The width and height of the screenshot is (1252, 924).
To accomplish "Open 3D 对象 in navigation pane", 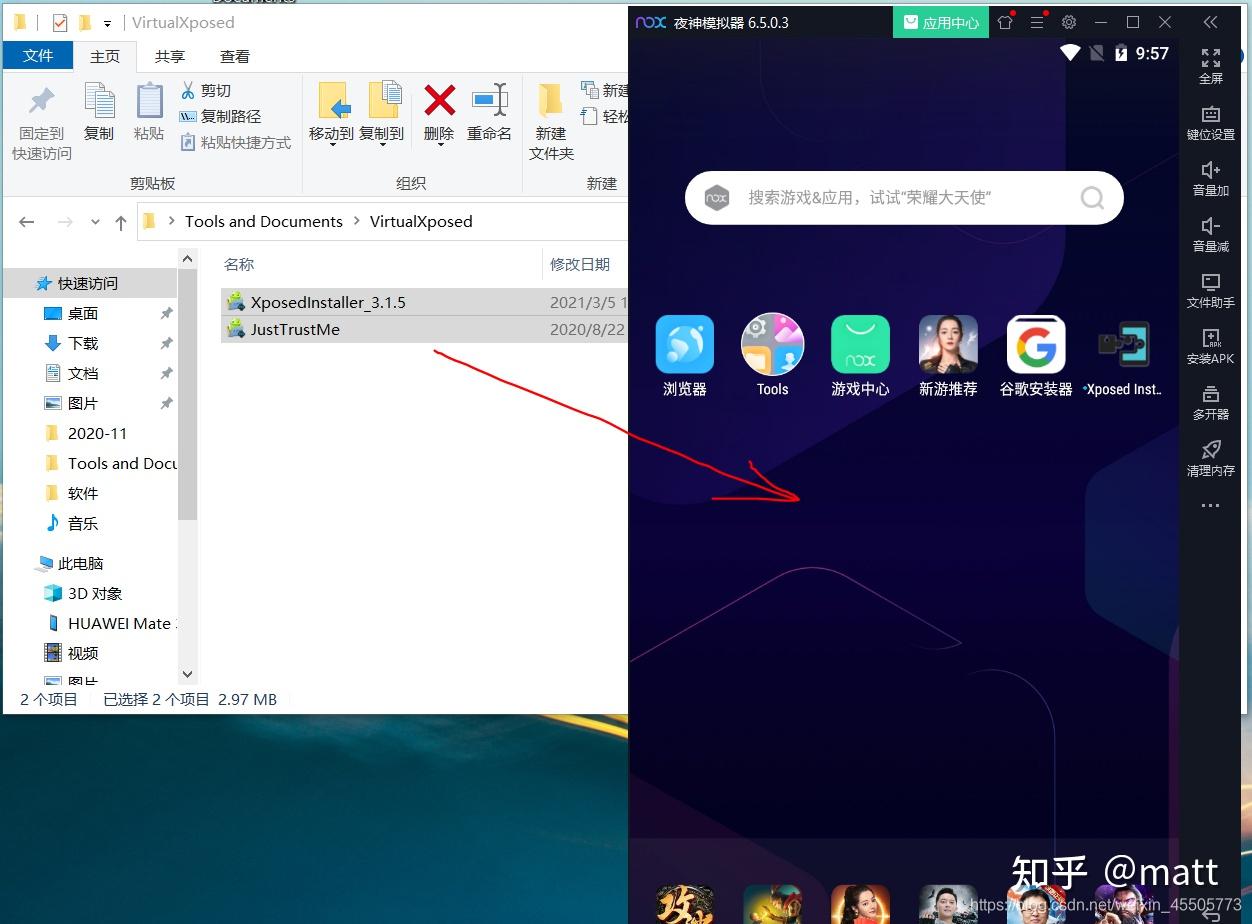I will coord(95,593).
